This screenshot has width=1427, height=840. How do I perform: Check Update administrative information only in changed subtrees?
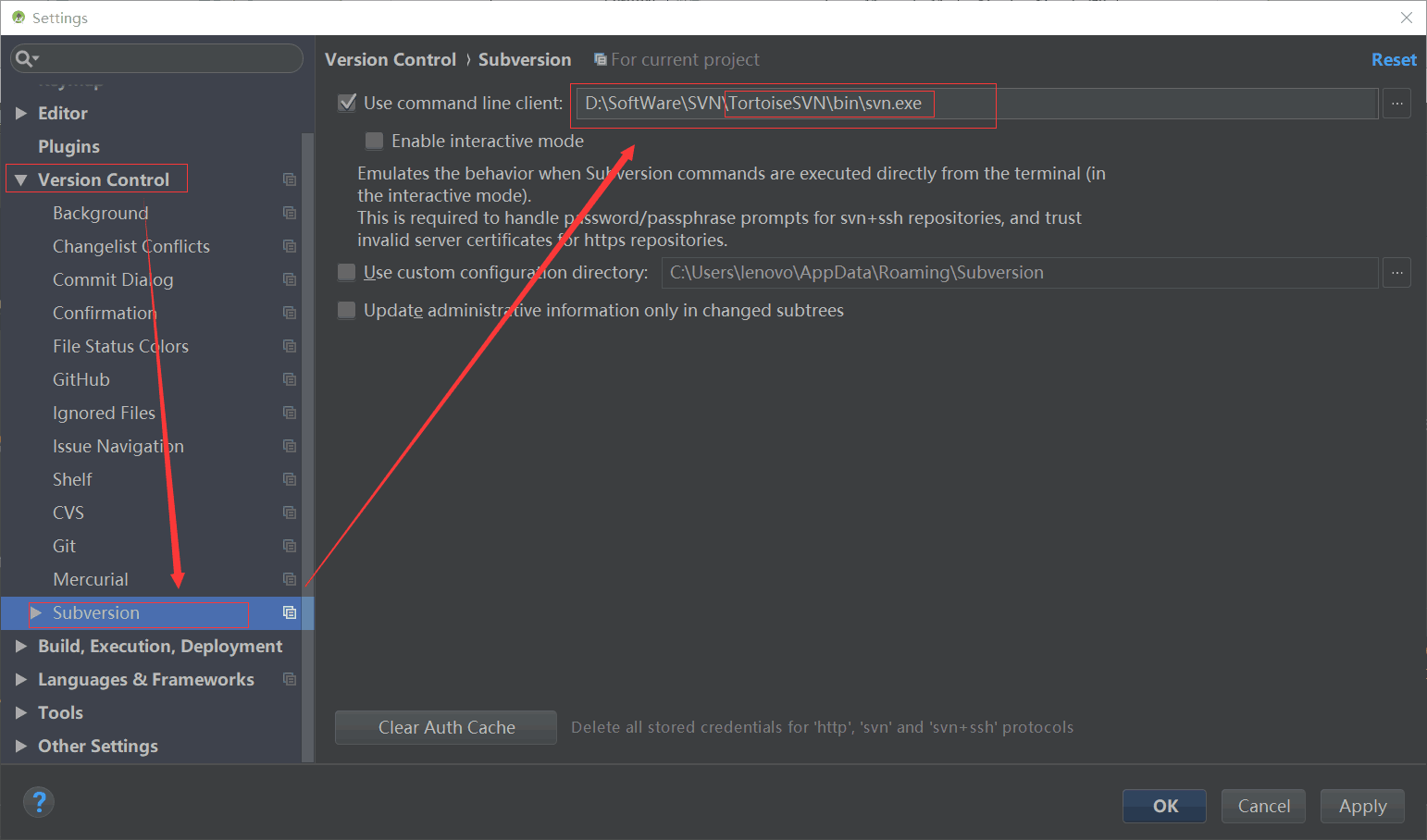tap(347, 310)
